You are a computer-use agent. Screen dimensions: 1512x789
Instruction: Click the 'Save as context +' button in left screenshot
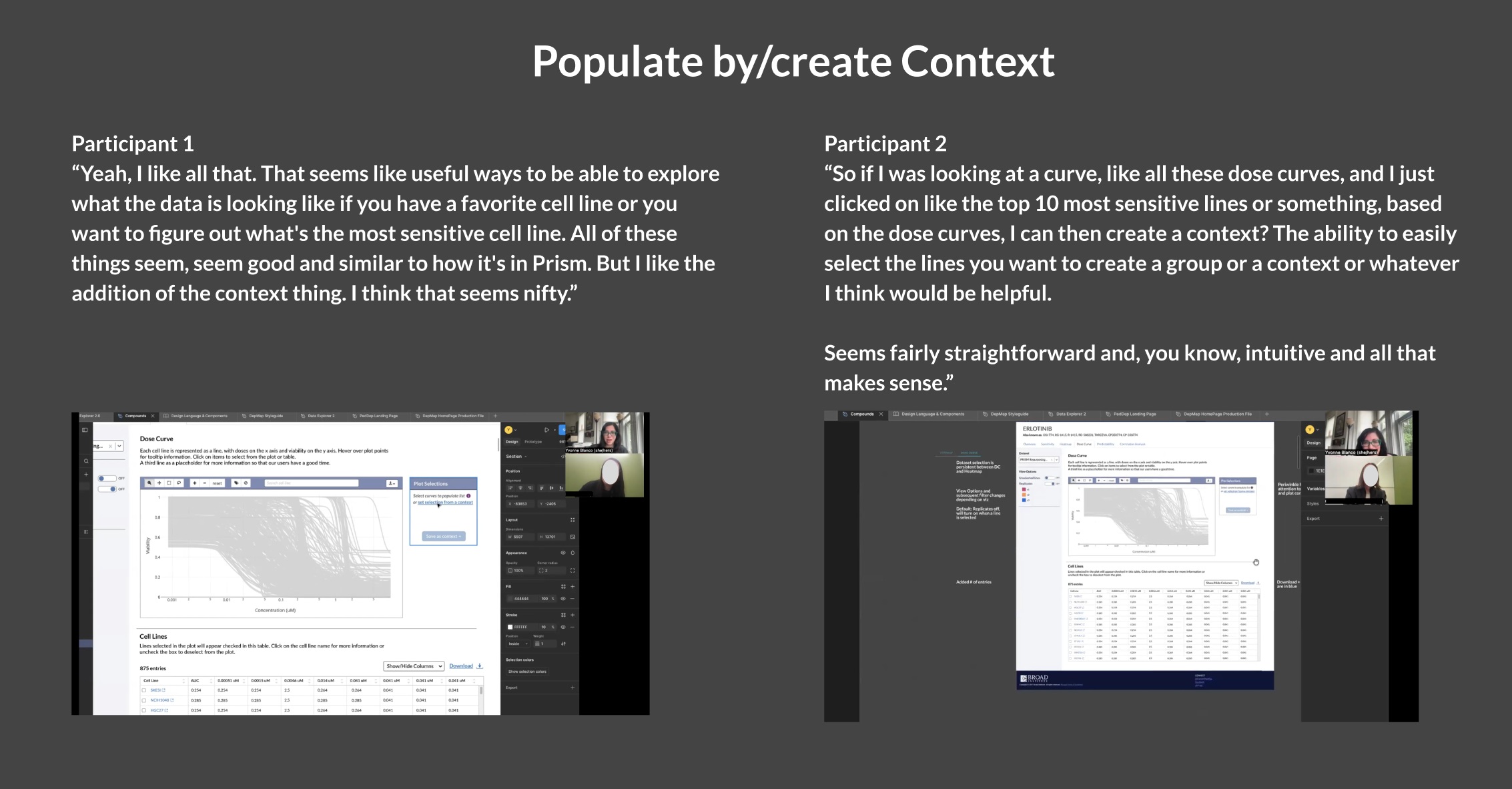[444, 536]
